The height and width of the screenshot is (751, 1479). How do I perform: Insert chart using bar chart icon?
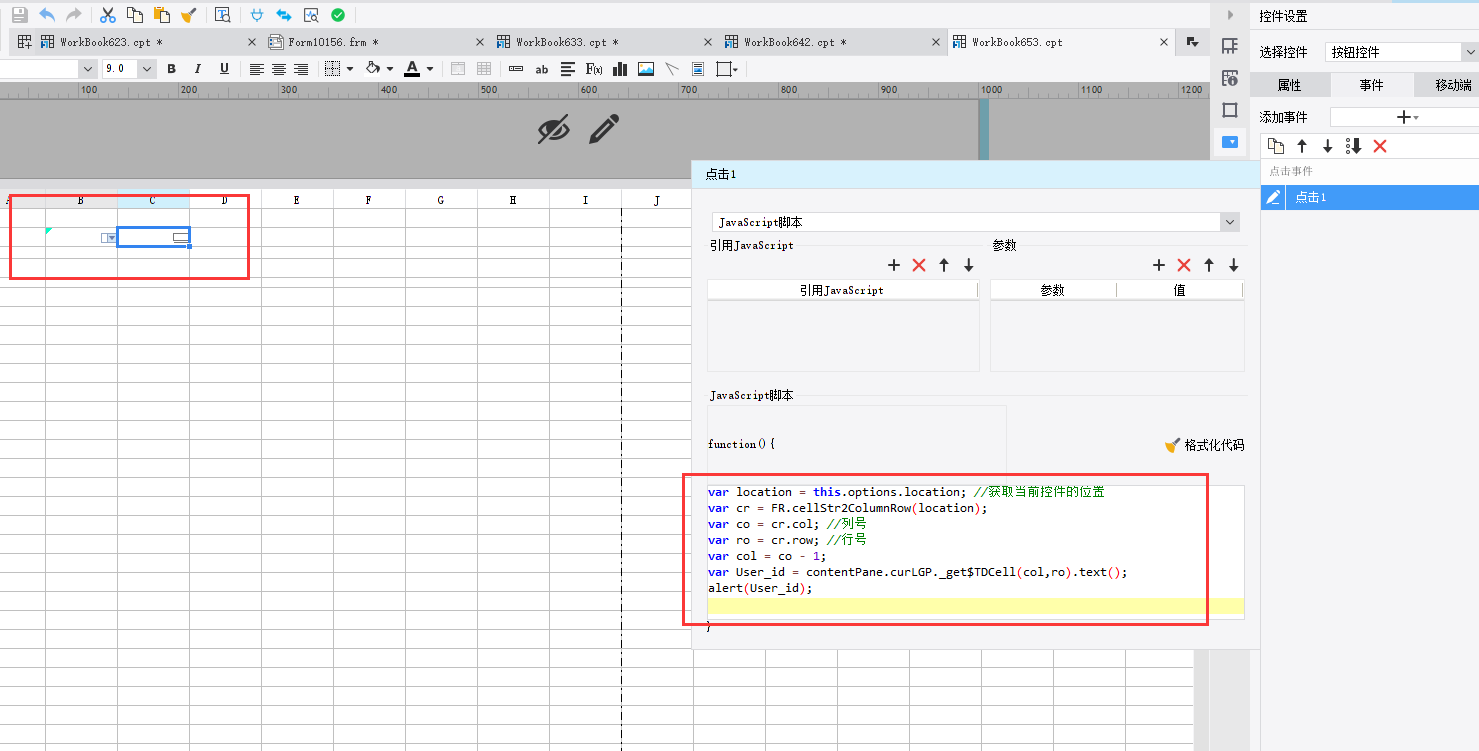point(620,69)
